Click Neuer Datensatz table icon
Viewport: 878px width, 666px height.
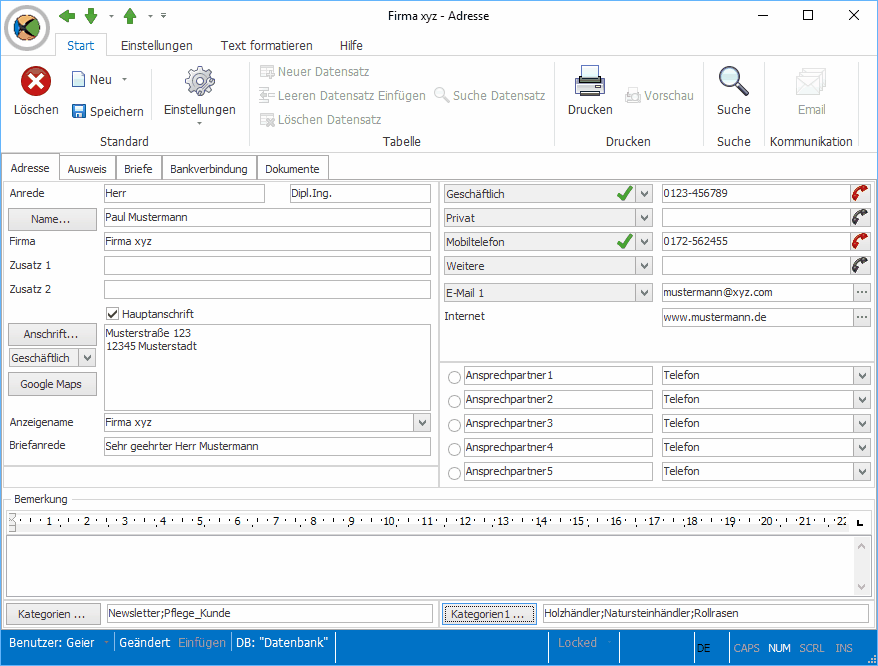tap(267, 72)
